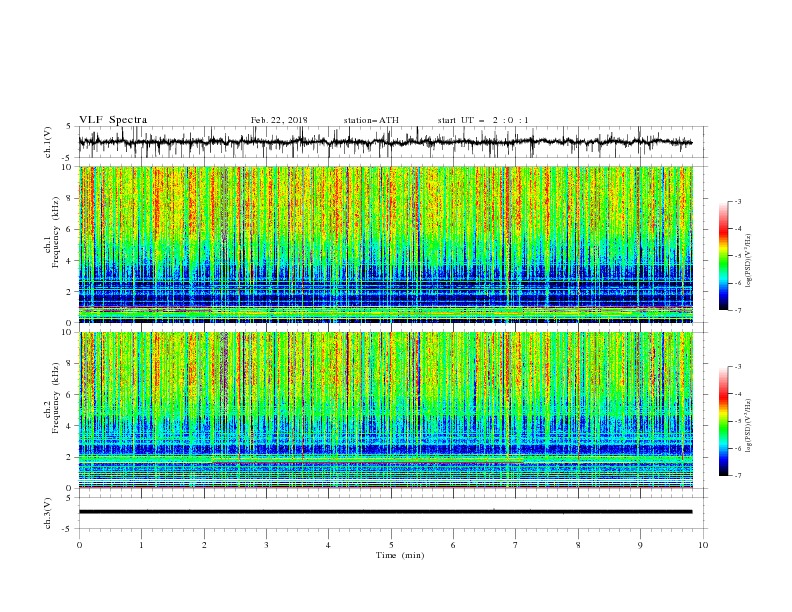Click time axis tick label "7" at bottom
This screenshot has width=792, height=612.
[x=516, y=545]
